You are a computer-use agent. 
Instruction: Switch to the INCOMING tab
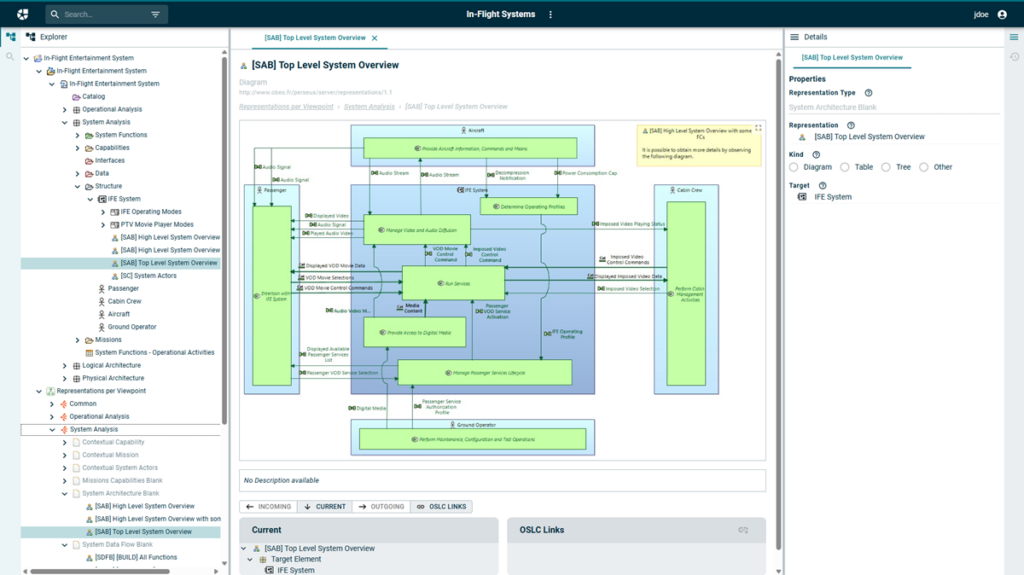click(269, 507)
